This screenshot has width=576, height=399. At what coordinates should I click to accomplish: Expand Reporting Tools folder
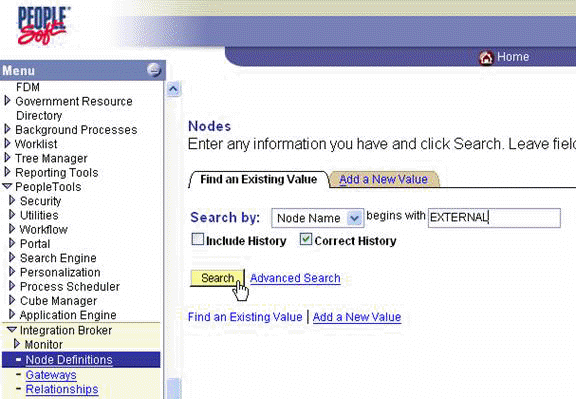[7, 172]
